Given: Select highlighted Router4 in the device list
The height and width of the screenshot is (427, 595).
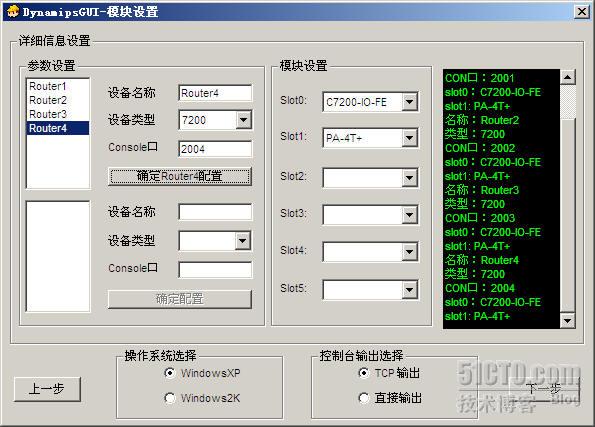Looking at the screenshot, I should tap(58, 128).
